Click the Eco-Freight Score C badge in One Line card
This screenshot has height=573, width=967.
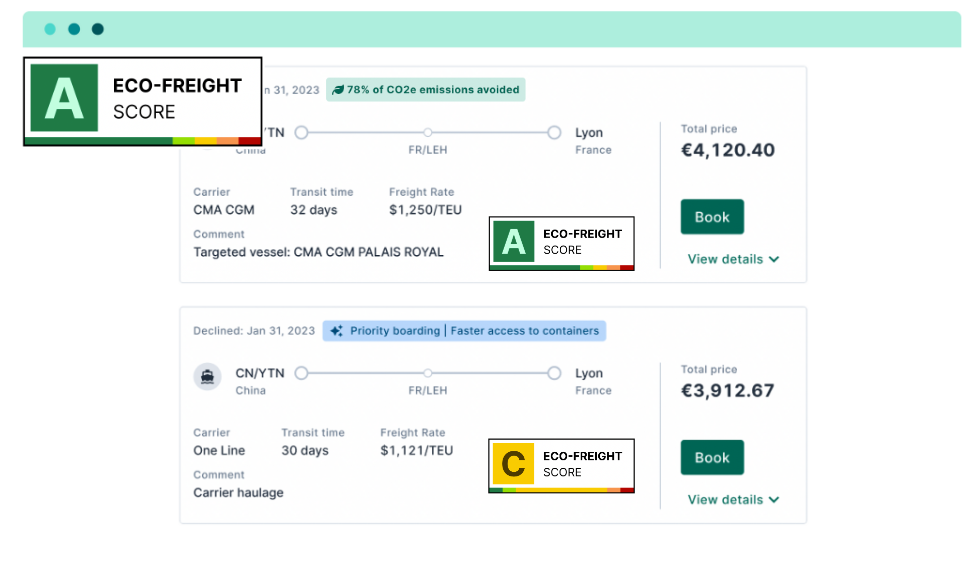click(561, 466)
